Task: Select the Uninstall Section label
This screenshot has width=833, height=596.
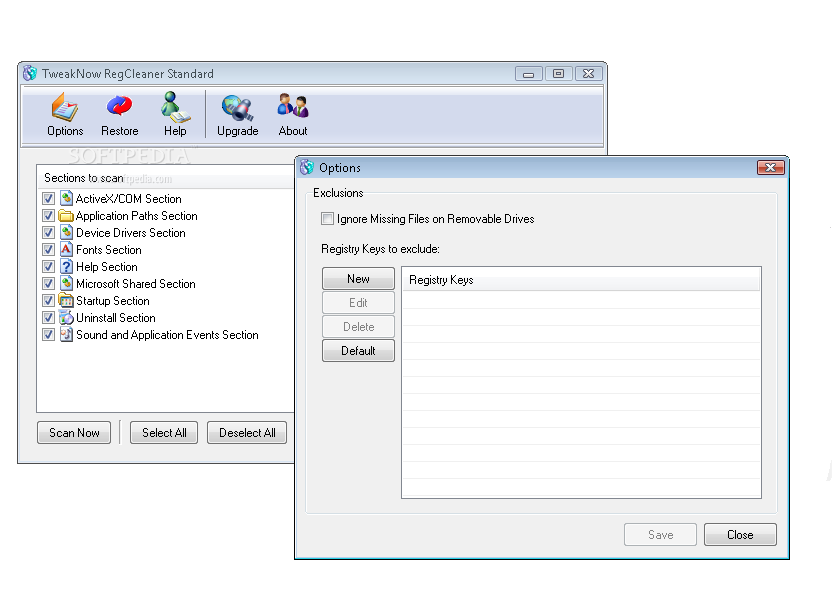Action: click(x=116, y=318)
